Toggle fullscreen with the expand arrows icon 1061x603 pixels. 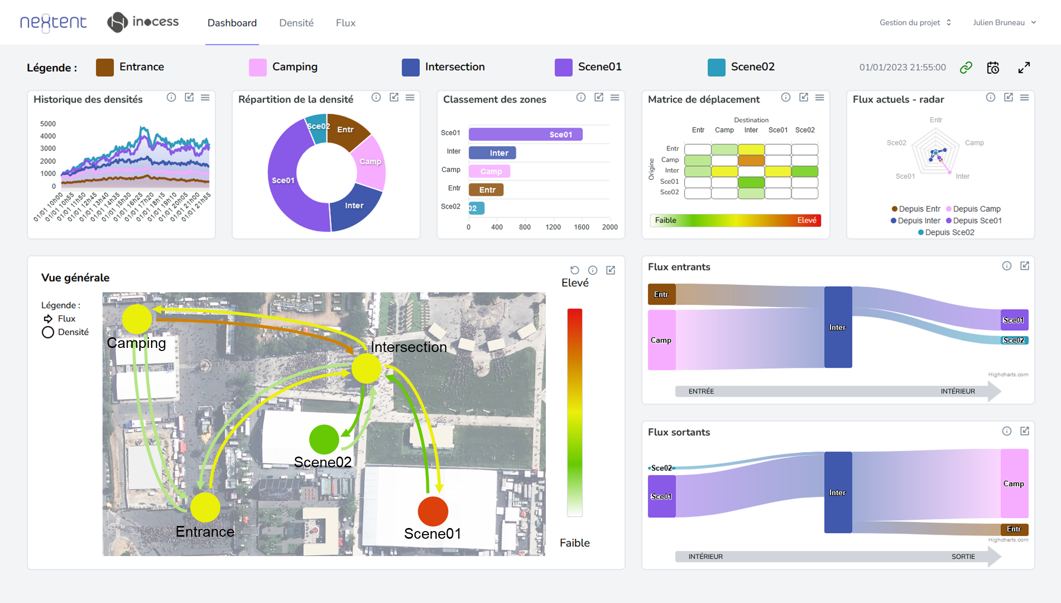pos(1024,68)
